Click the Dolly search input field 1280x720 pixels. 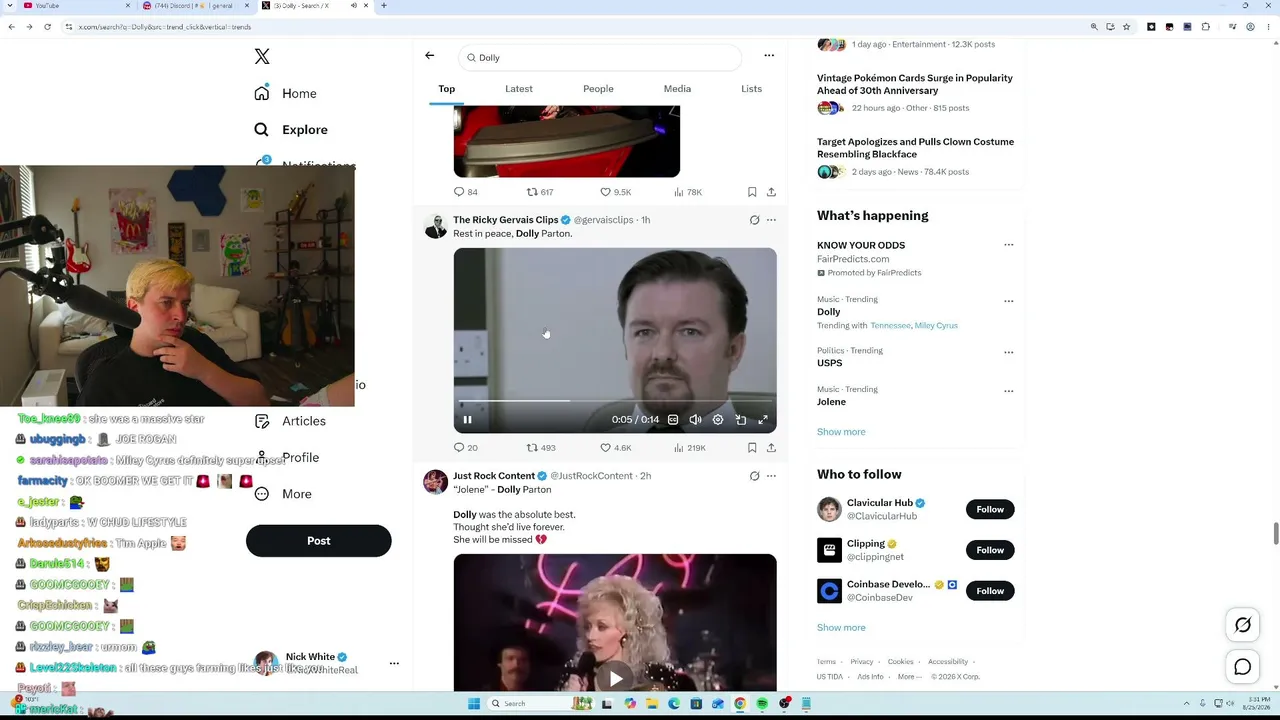tap(600, 57)
